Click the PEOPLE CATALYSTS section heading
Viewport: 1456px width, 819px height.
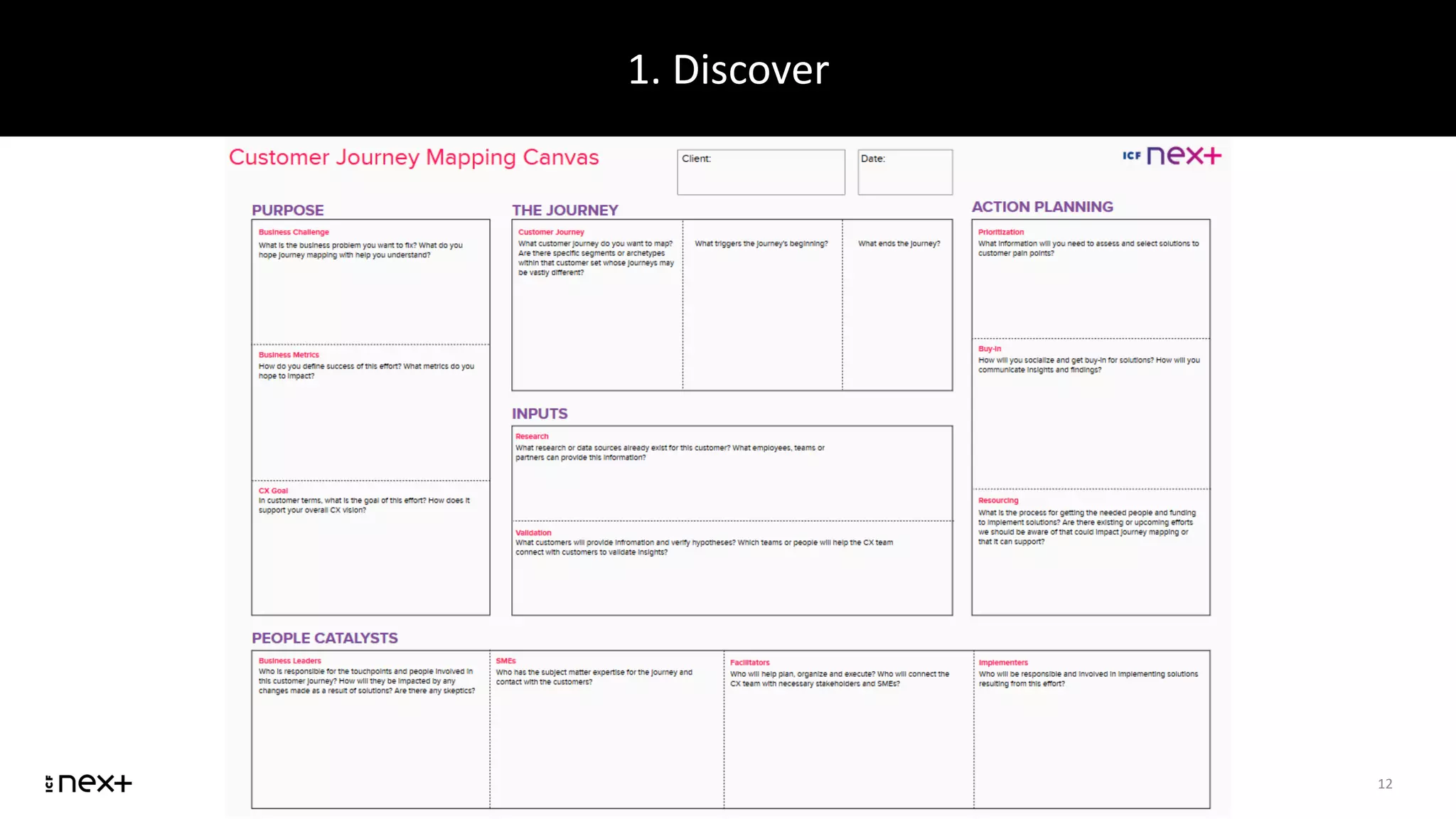point(324,638)
